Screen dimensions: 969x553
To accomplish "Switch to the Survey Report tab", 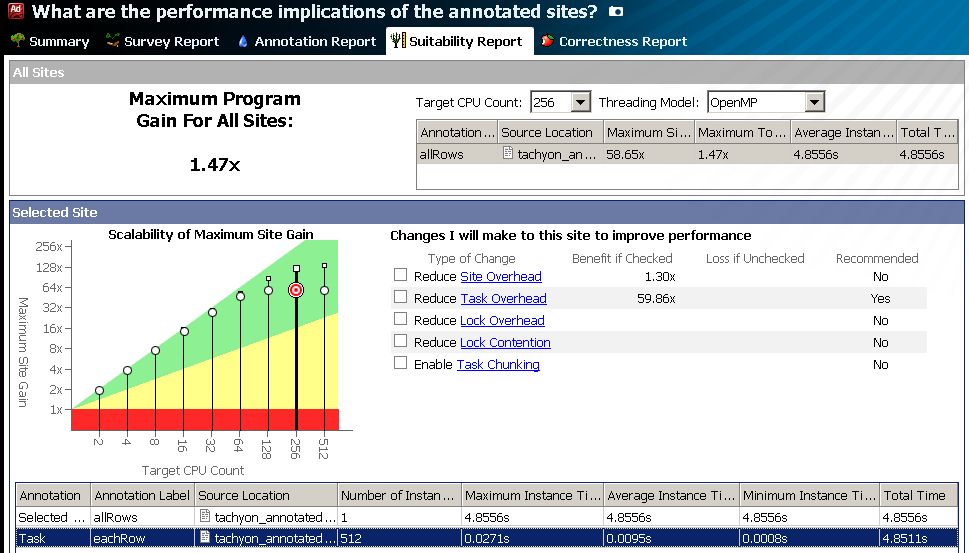I will pos(163,41).
